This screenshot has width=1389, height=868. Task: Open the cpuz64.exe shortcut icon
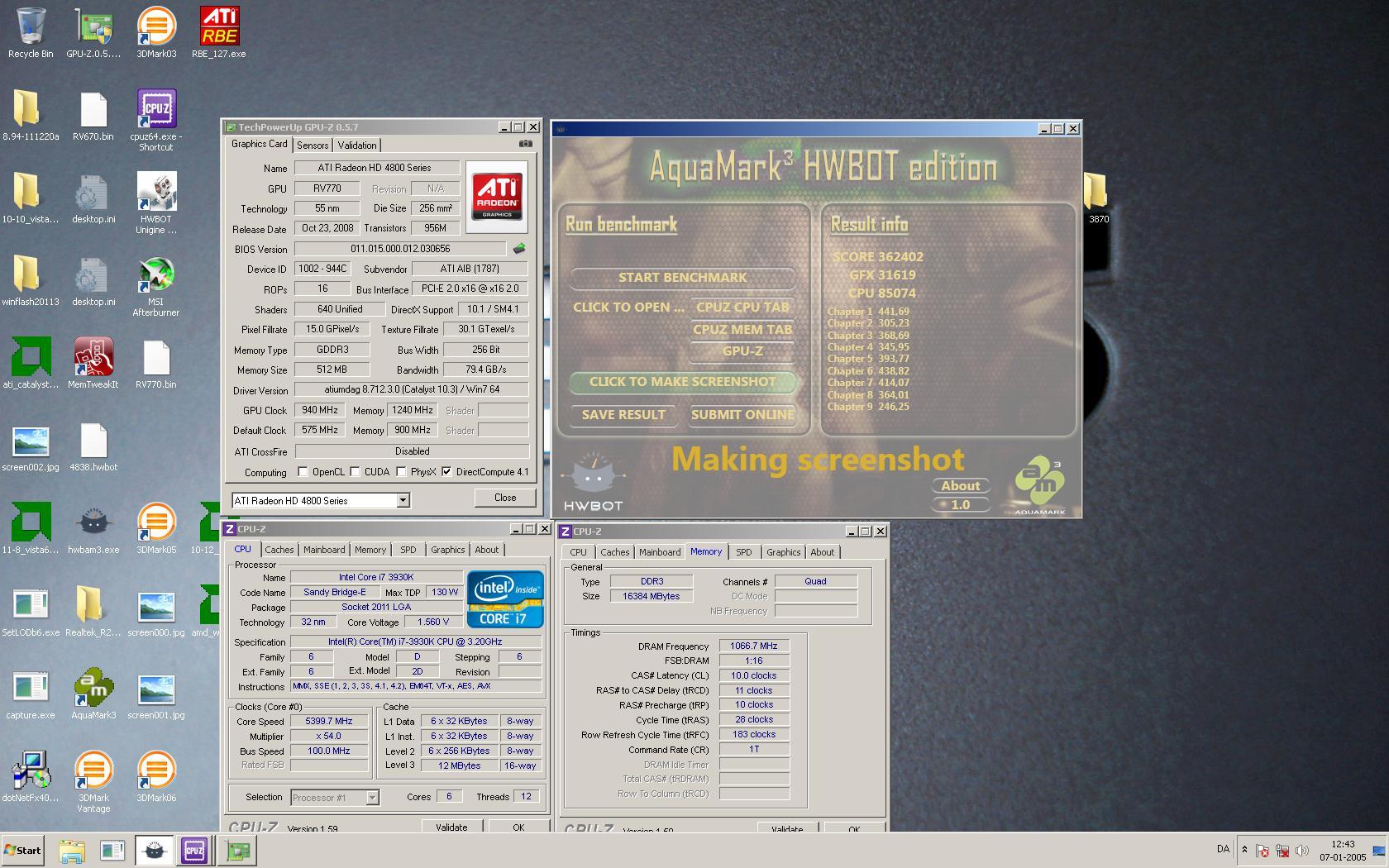pos(156,120)
